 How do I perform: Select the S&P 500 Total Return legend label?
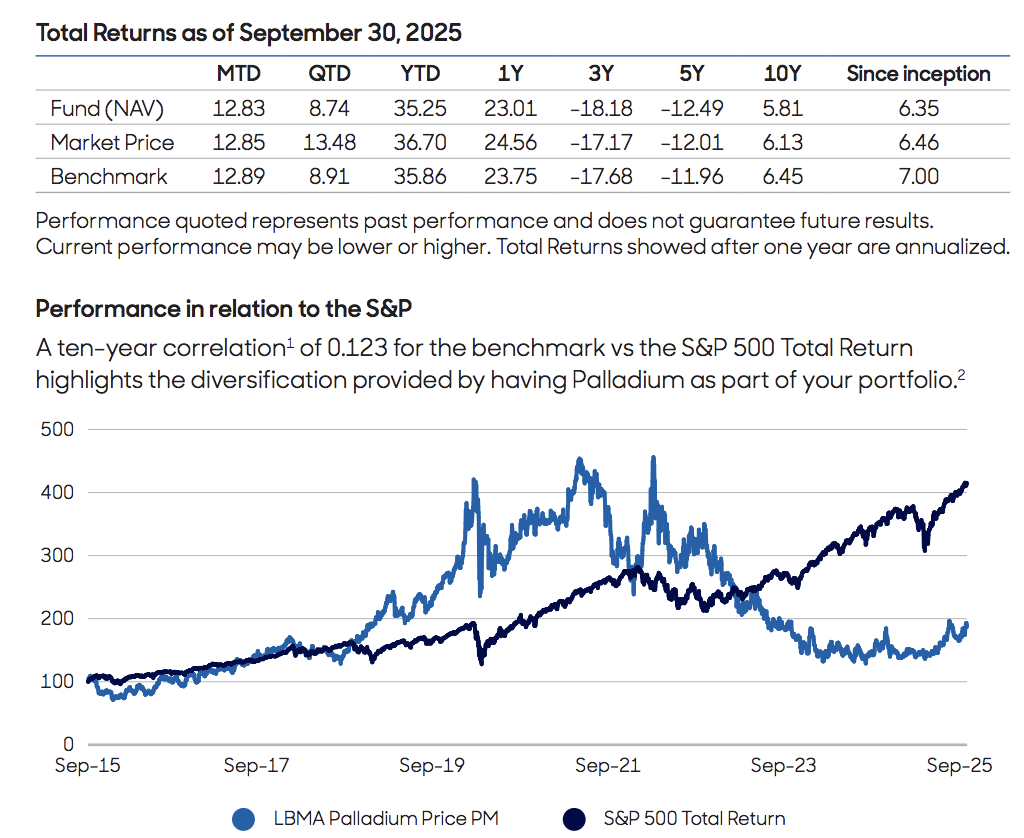(x=694, y=818)
